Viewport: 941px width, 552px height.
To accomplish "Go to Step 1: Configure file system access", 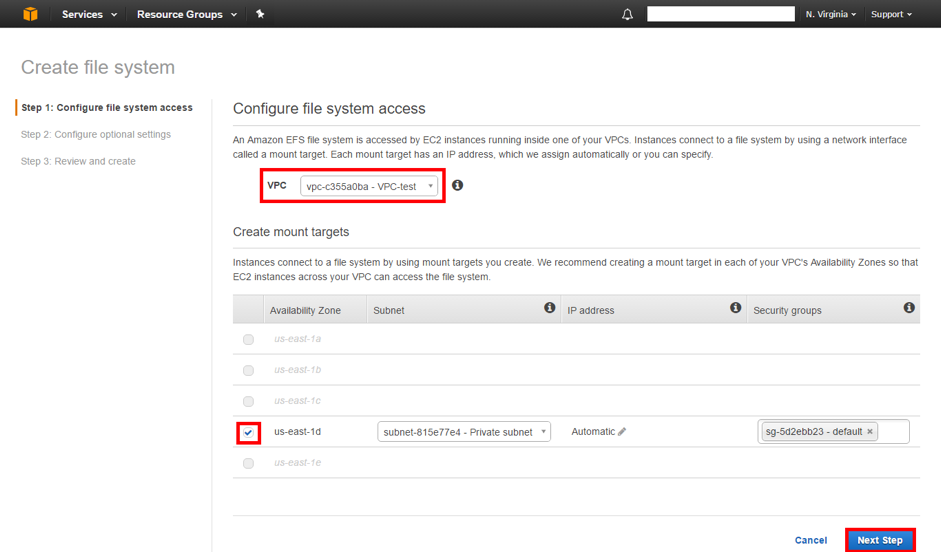I will [107, 107].
